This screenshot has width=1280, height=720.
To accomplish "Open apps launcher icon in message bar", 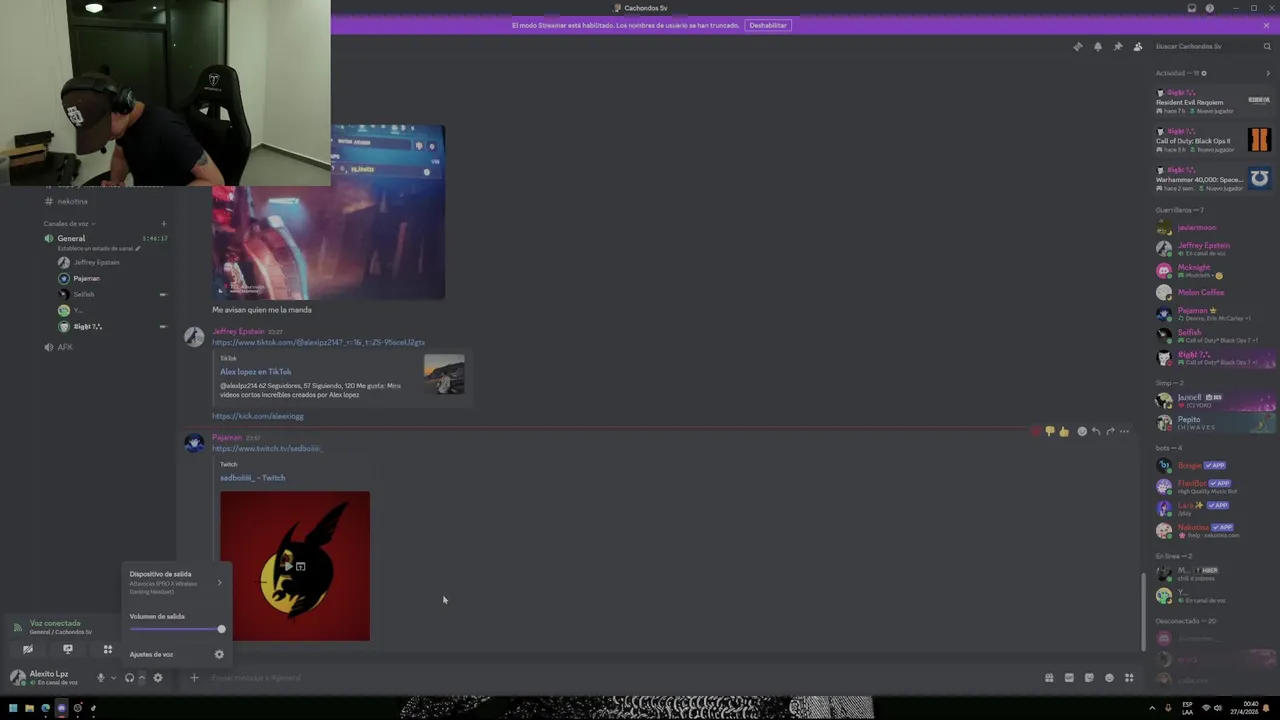I will 1129,678.
